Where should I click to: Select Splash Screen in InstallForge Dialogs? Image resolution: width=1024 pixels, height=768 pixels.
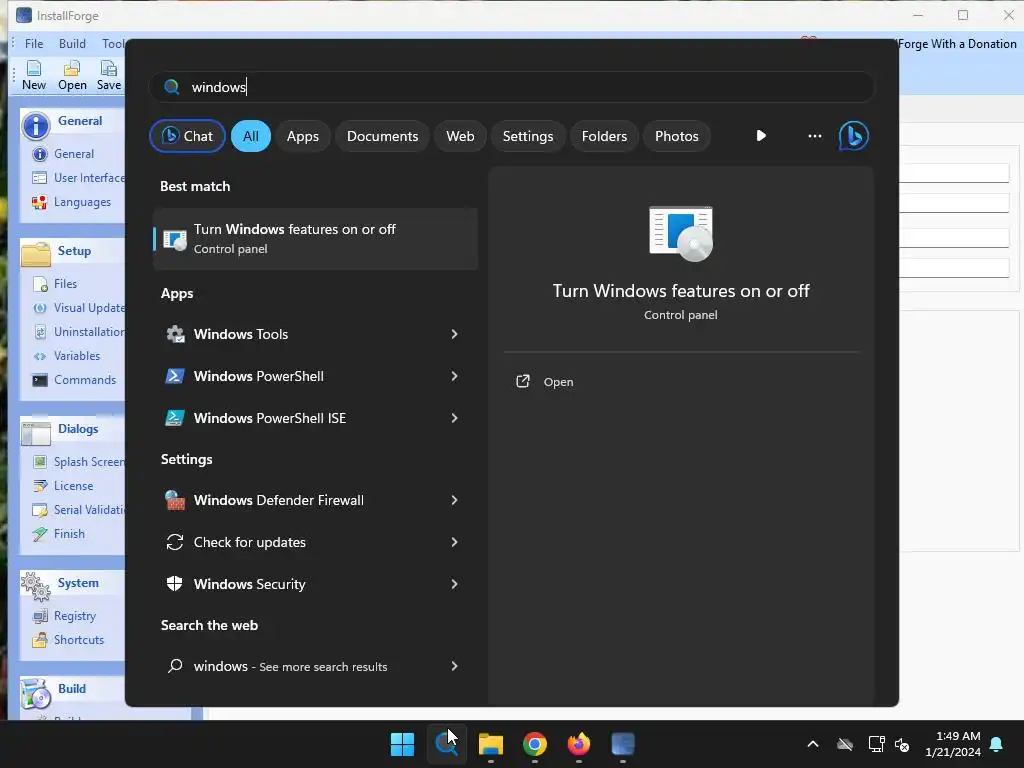point(89,462)
